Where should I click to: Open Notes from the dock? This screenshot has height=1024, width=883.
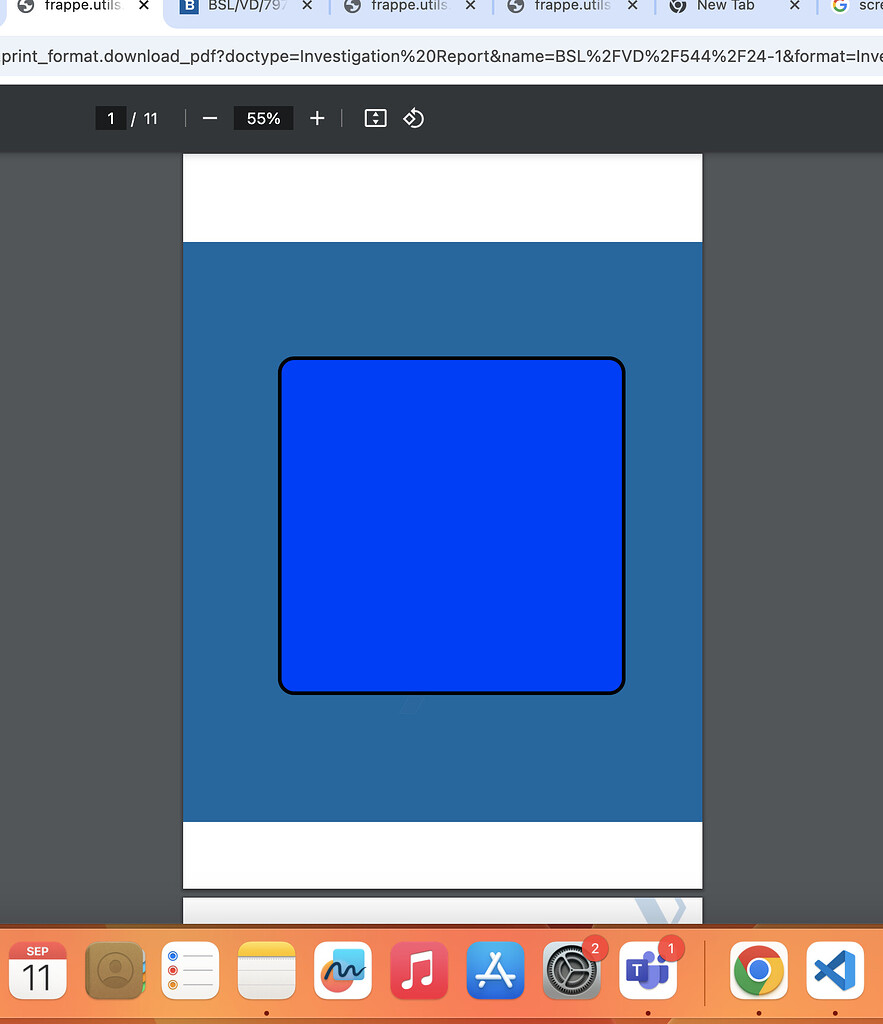click(267, 971)
